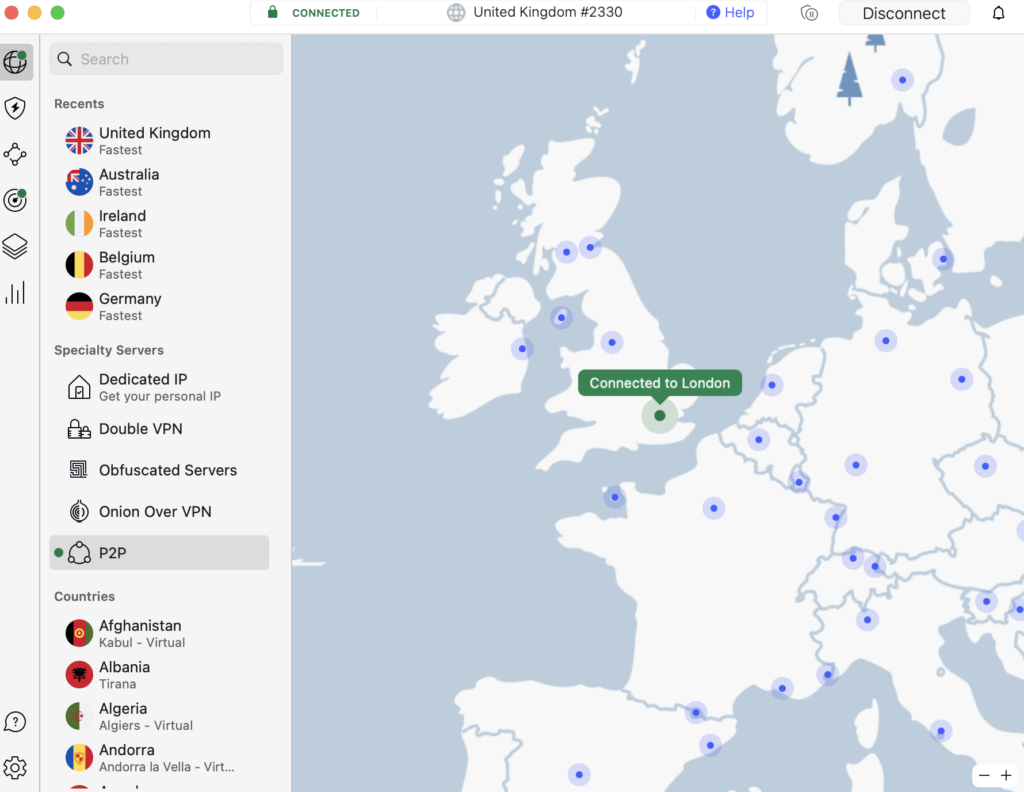Click the pause connection shield icon
The width and height of the screenshot is (1024, 792).
pyautogui.click(x=809, y=13)
